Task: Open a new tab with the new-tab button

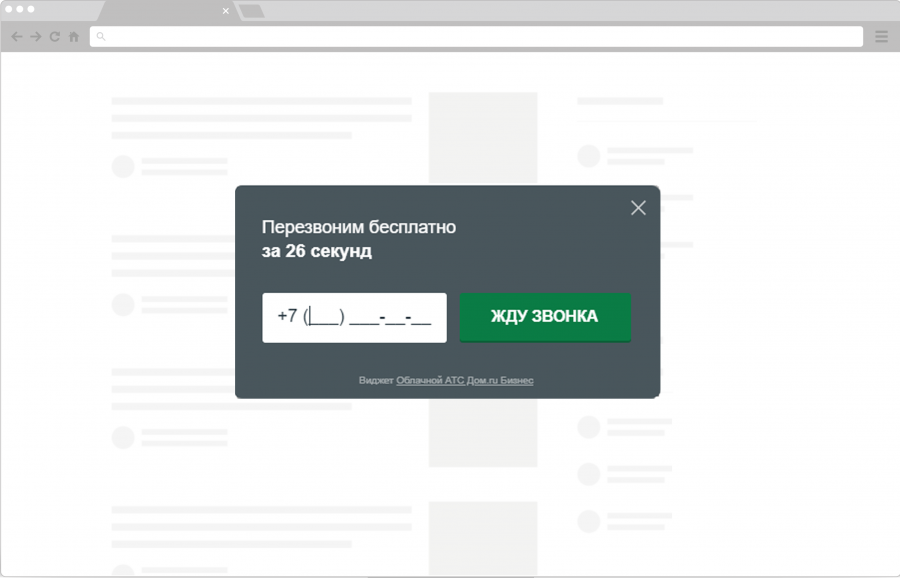Action: [251, 11]
